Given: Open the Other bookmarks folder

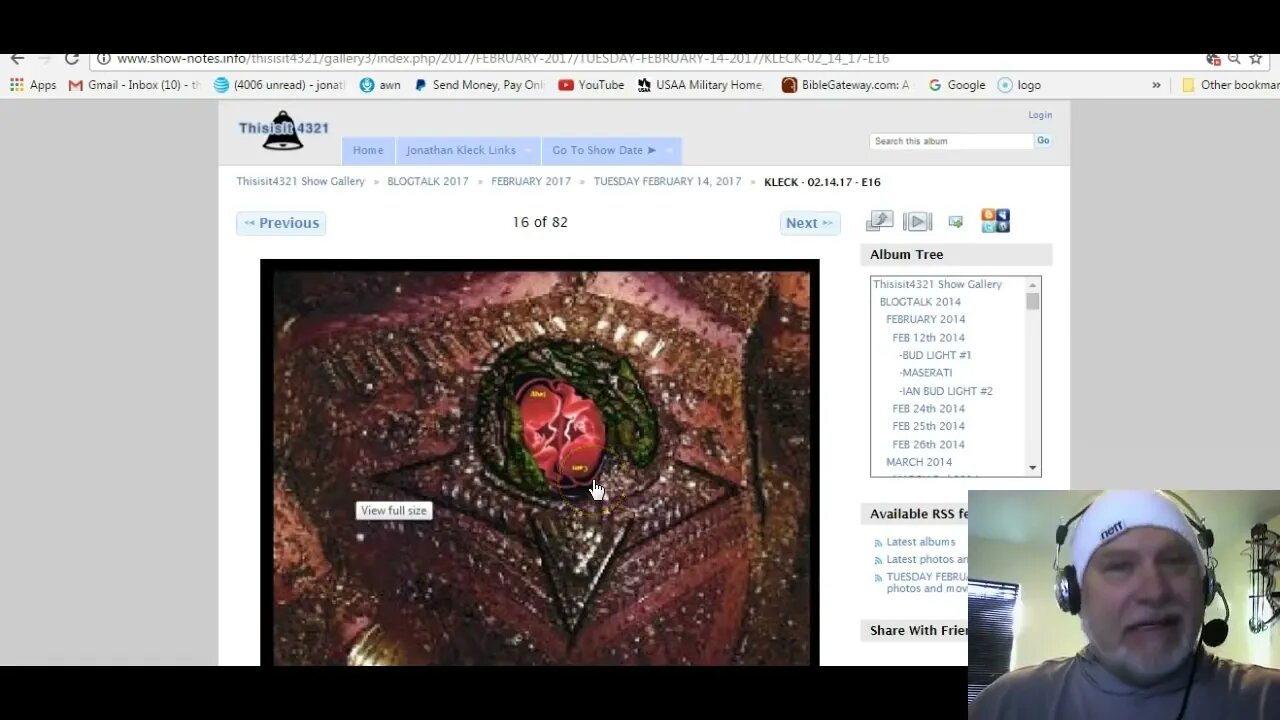Looking at the screenshot, I should coord(1229,85).
